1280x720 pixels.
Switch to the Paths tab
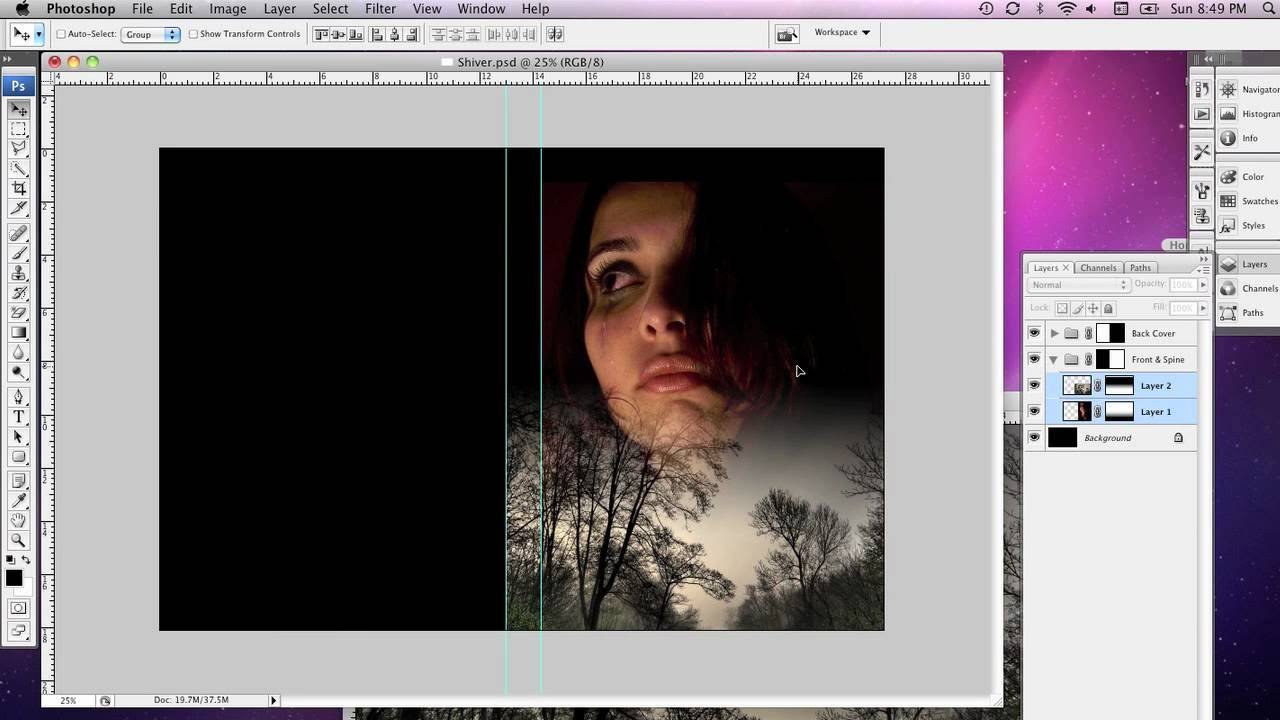tap(1140, 268)
